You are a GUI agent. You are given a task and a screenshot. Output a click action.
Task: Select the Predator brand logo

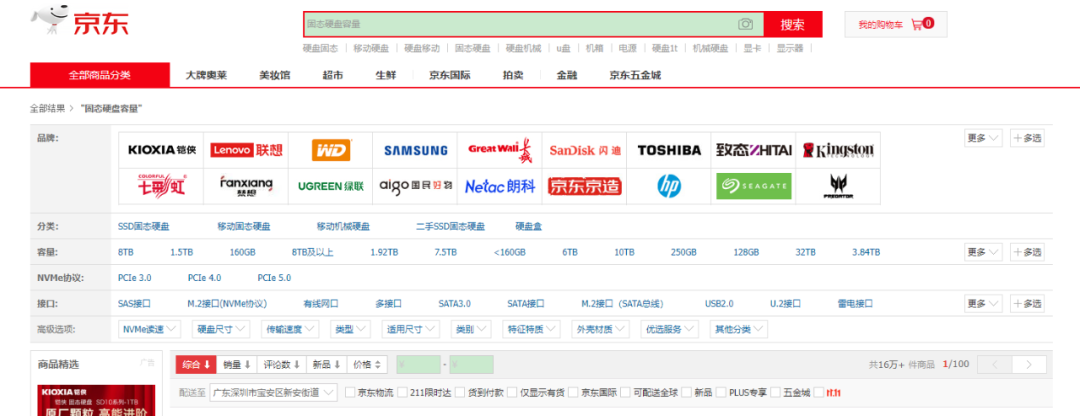[838, 186]
